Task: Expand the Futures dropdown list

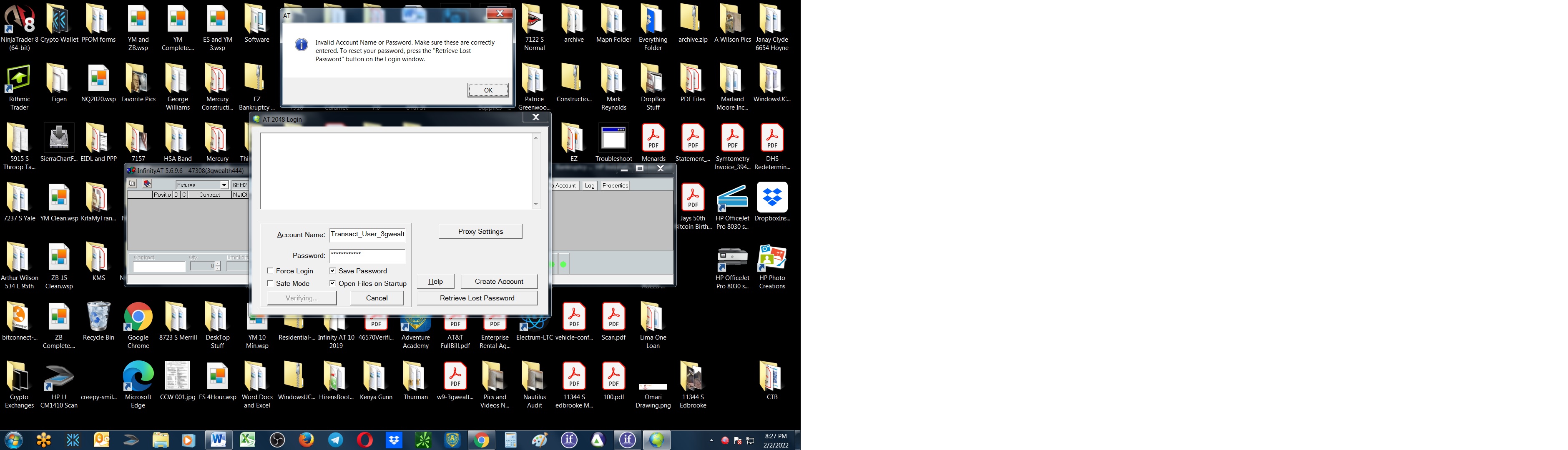Action: pos(224,185)
